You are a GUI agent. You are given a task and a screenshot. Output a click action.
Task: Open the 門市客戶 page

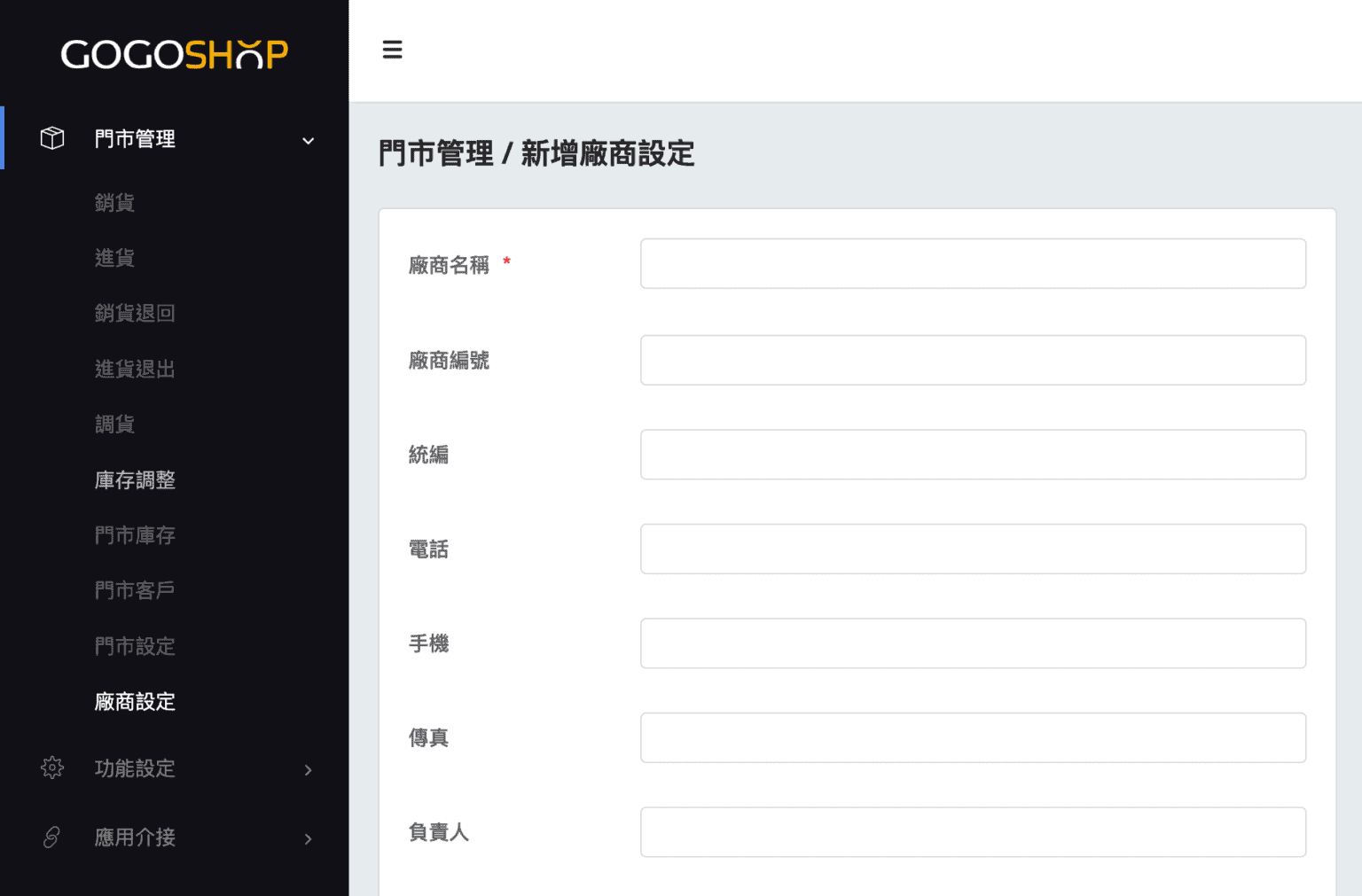tap(135, 590)
